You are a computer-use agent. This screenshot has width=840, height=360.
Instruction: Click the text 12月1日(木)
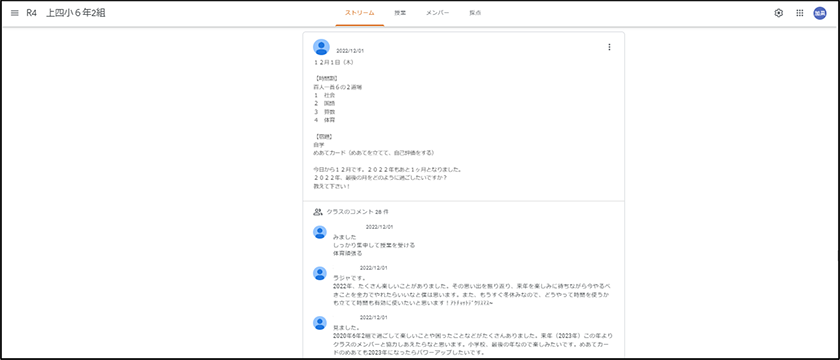[x=333, y=62]
